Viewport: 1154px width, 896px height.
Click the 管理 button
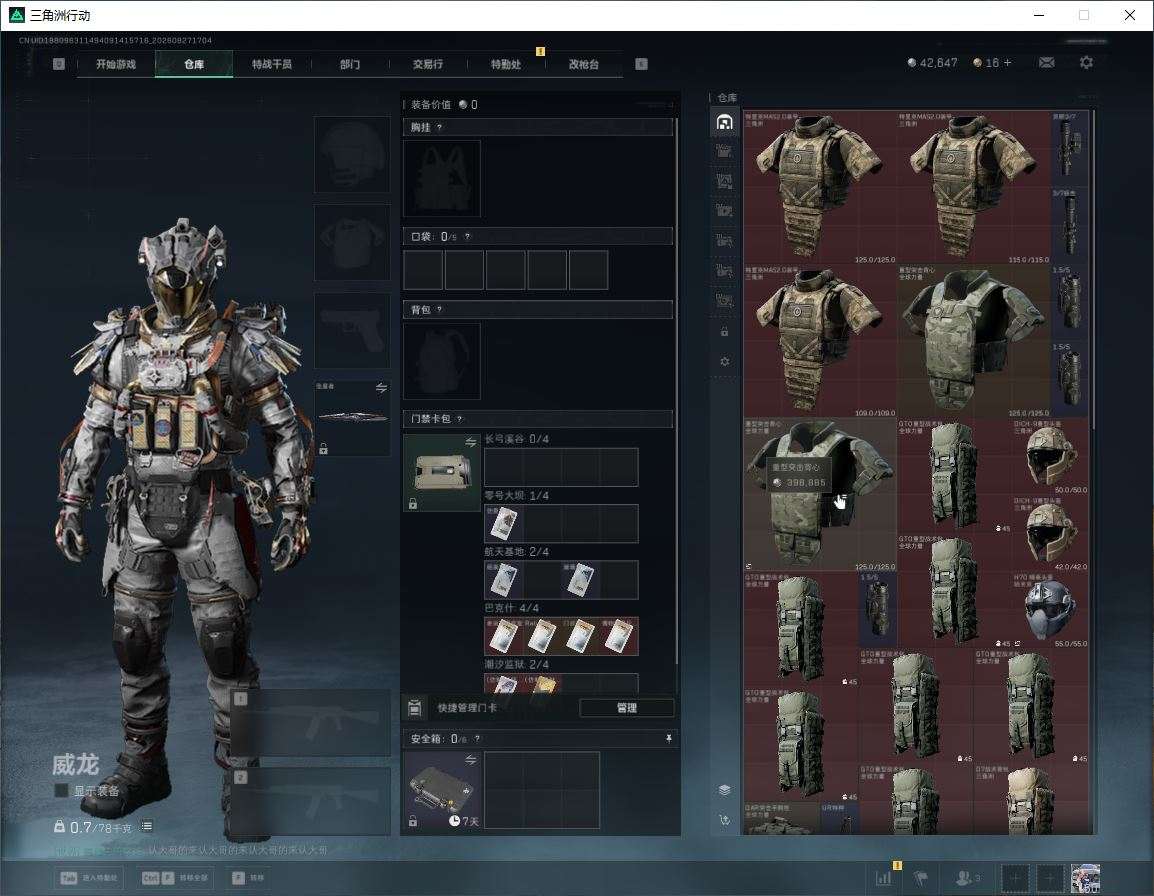tap(626, 708)
